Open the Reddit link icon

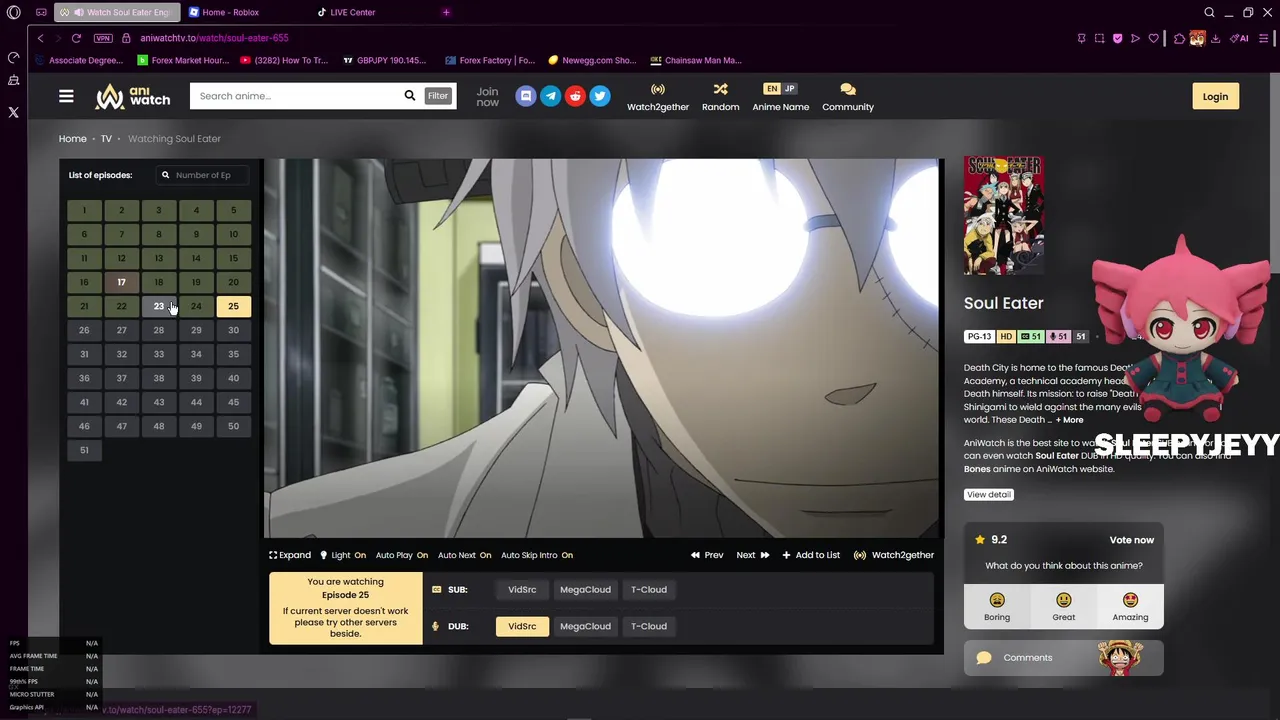click(575, 96)
